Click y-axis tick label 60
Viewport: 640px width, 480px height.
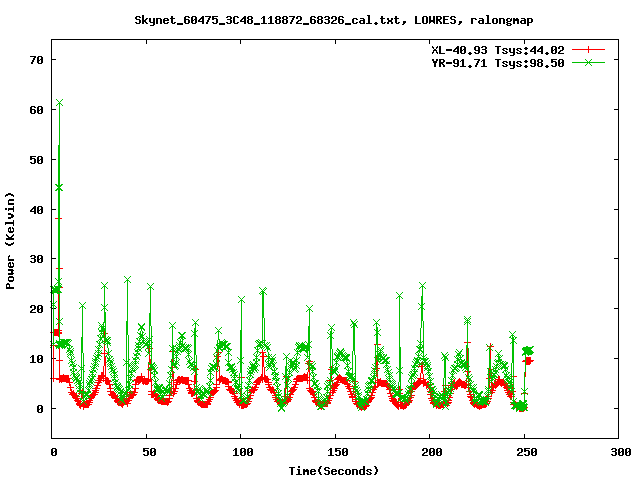coord(36,110)
